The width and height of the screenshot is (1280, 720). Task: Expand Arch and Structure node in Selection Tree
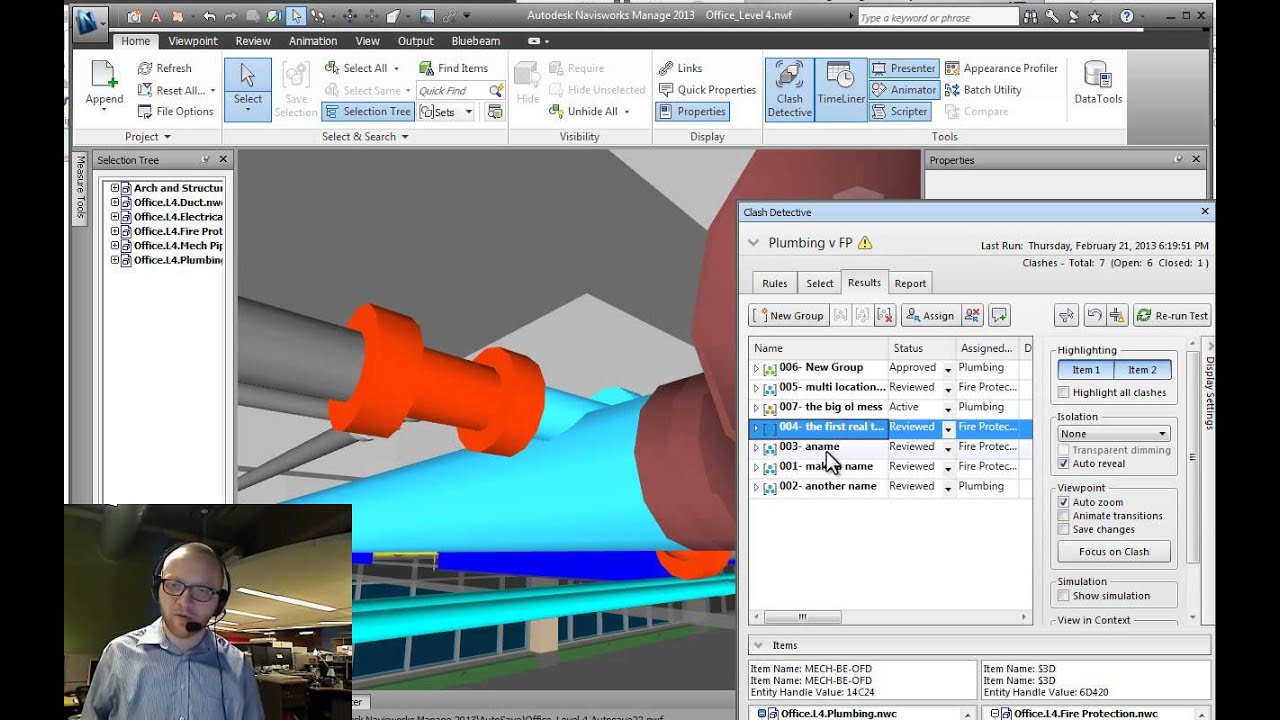115,188
